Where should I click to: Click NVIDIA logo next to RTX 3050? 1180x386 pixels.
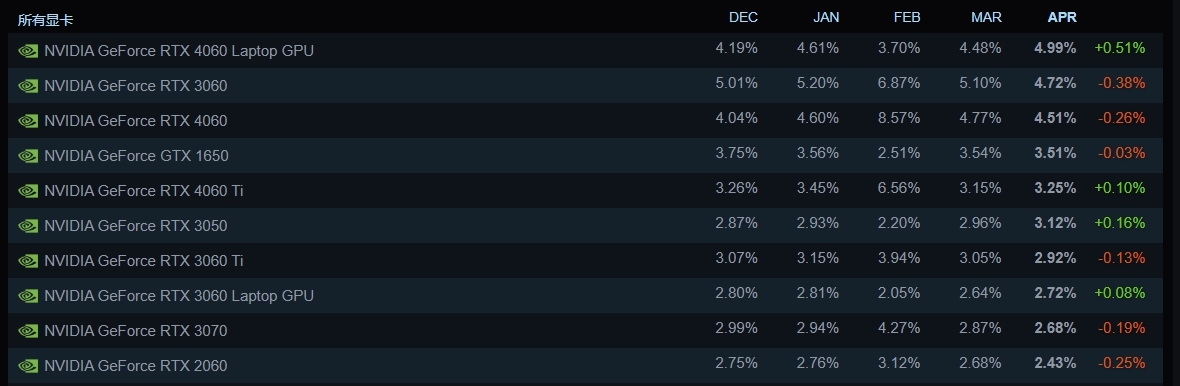[28, 226]
